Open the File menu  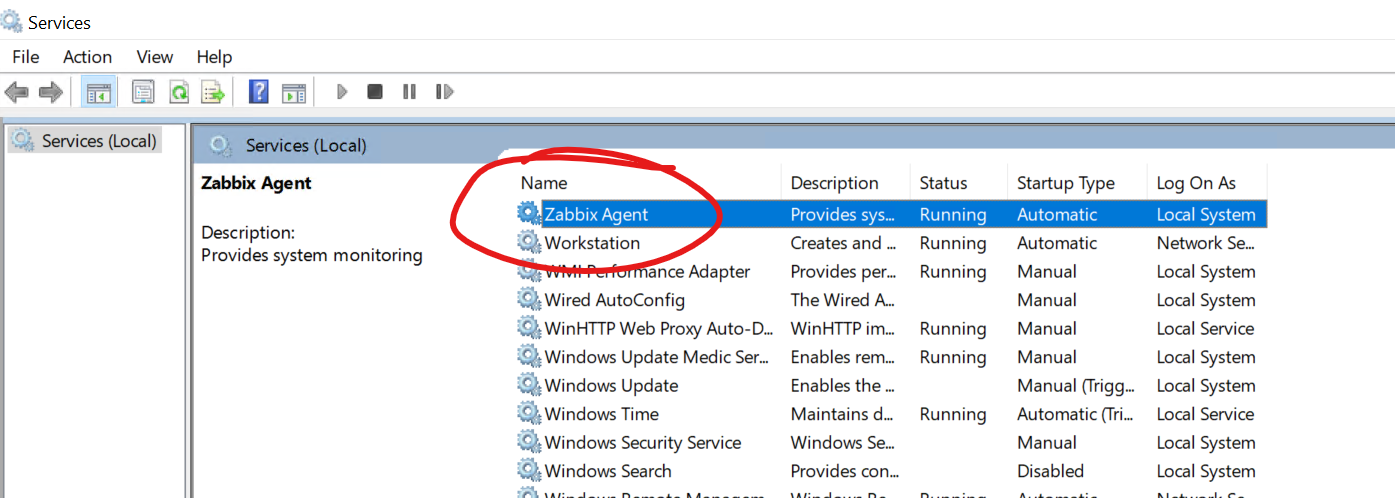click(x=26, y=57)
